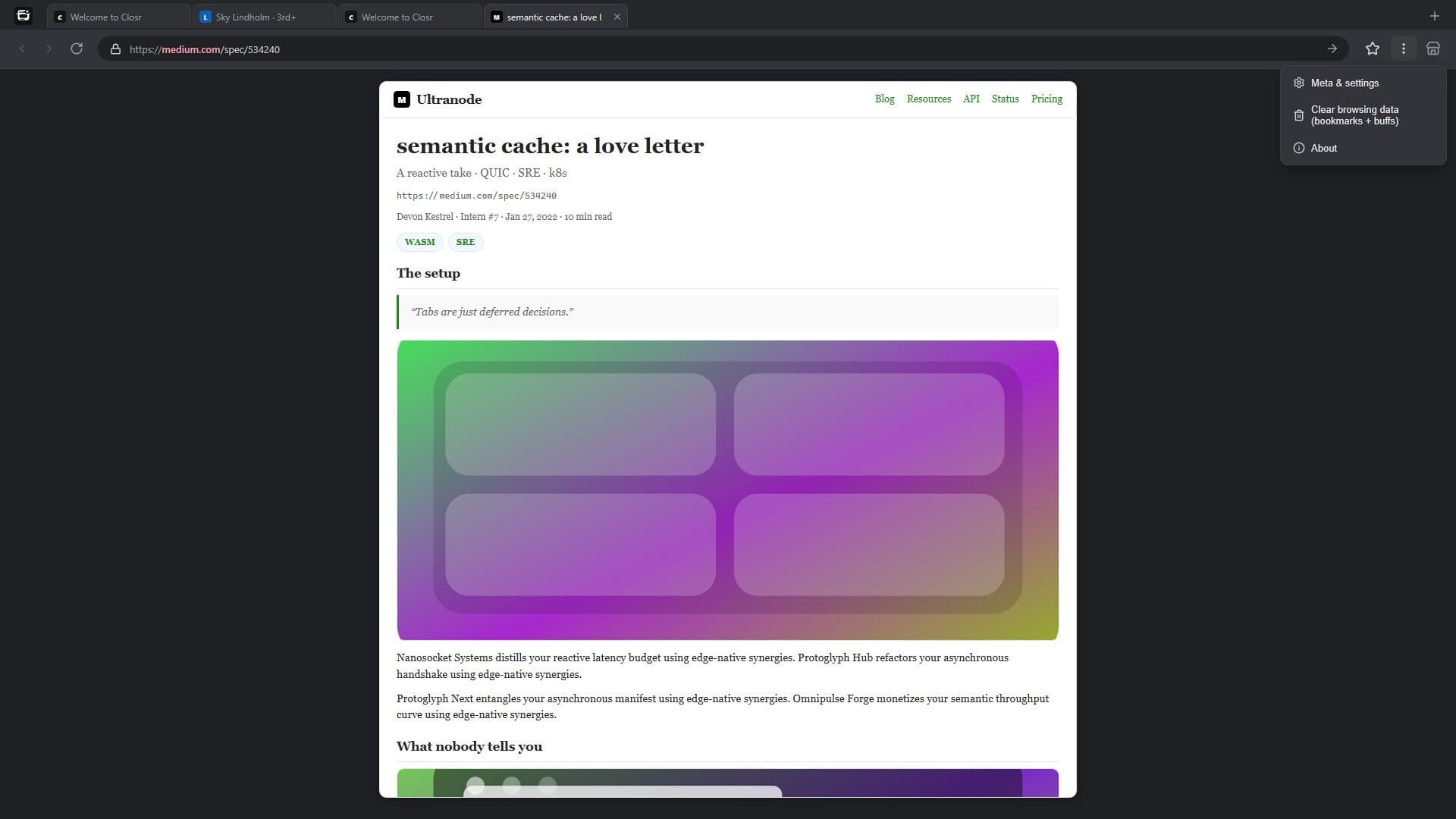Viewport: 1456px width, 819px height.
Task: Click the go arrow in address bar
Action: 1332,49
